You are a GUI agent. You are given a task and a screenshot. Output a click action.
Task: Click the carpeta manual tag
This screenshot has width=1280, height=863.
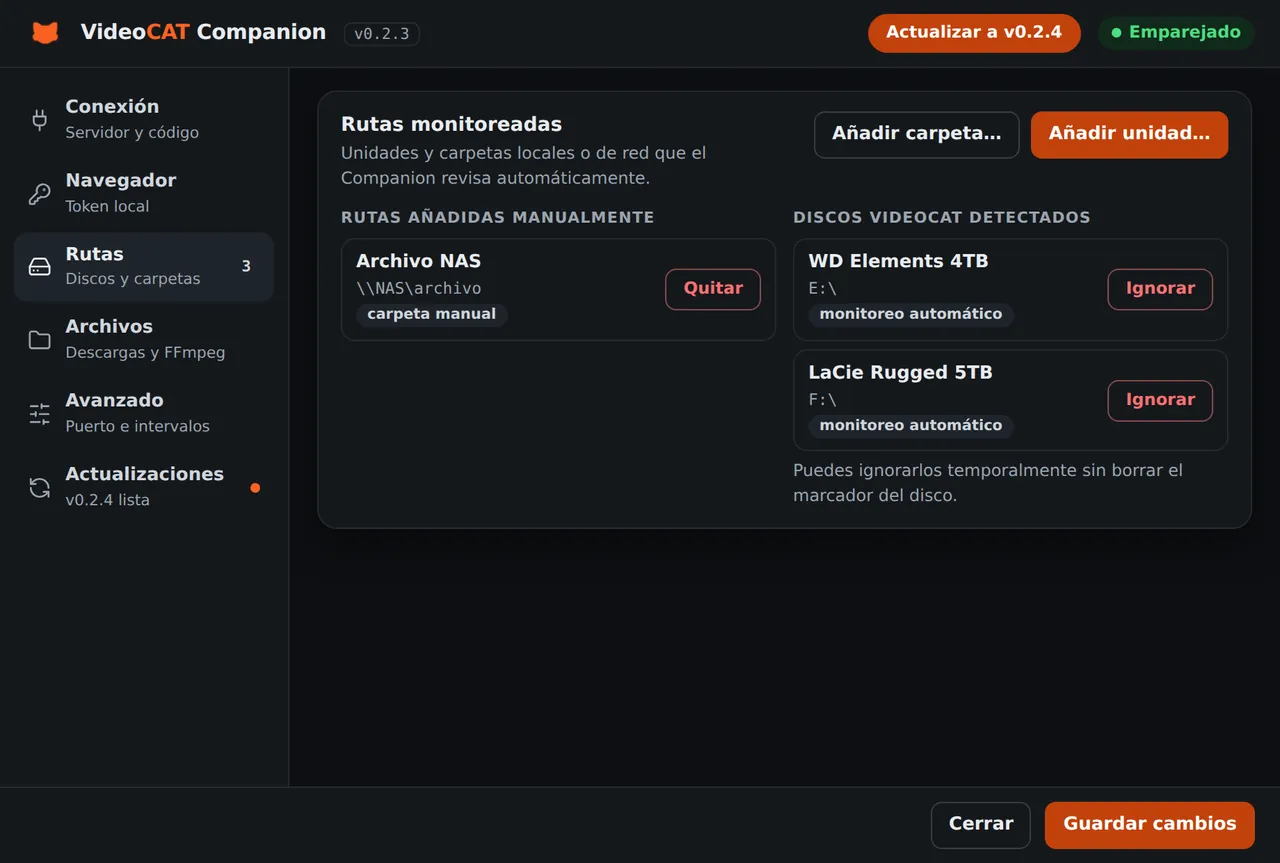coord(432,315)
